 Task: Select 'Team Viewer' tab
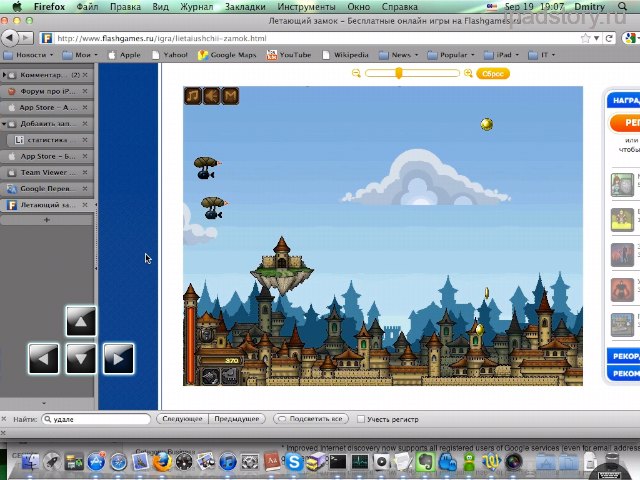click(48, 172)
